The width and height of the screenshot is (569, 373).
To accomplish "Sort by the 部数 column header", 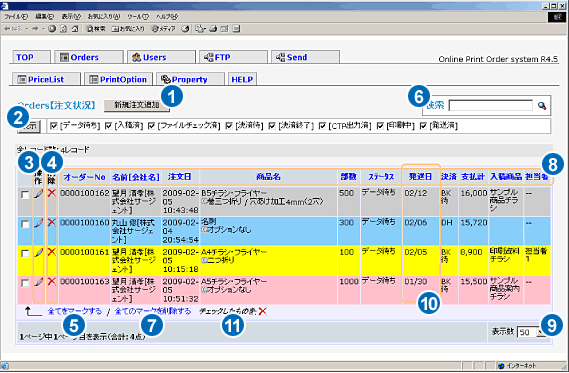I will (x=348, y=177).
